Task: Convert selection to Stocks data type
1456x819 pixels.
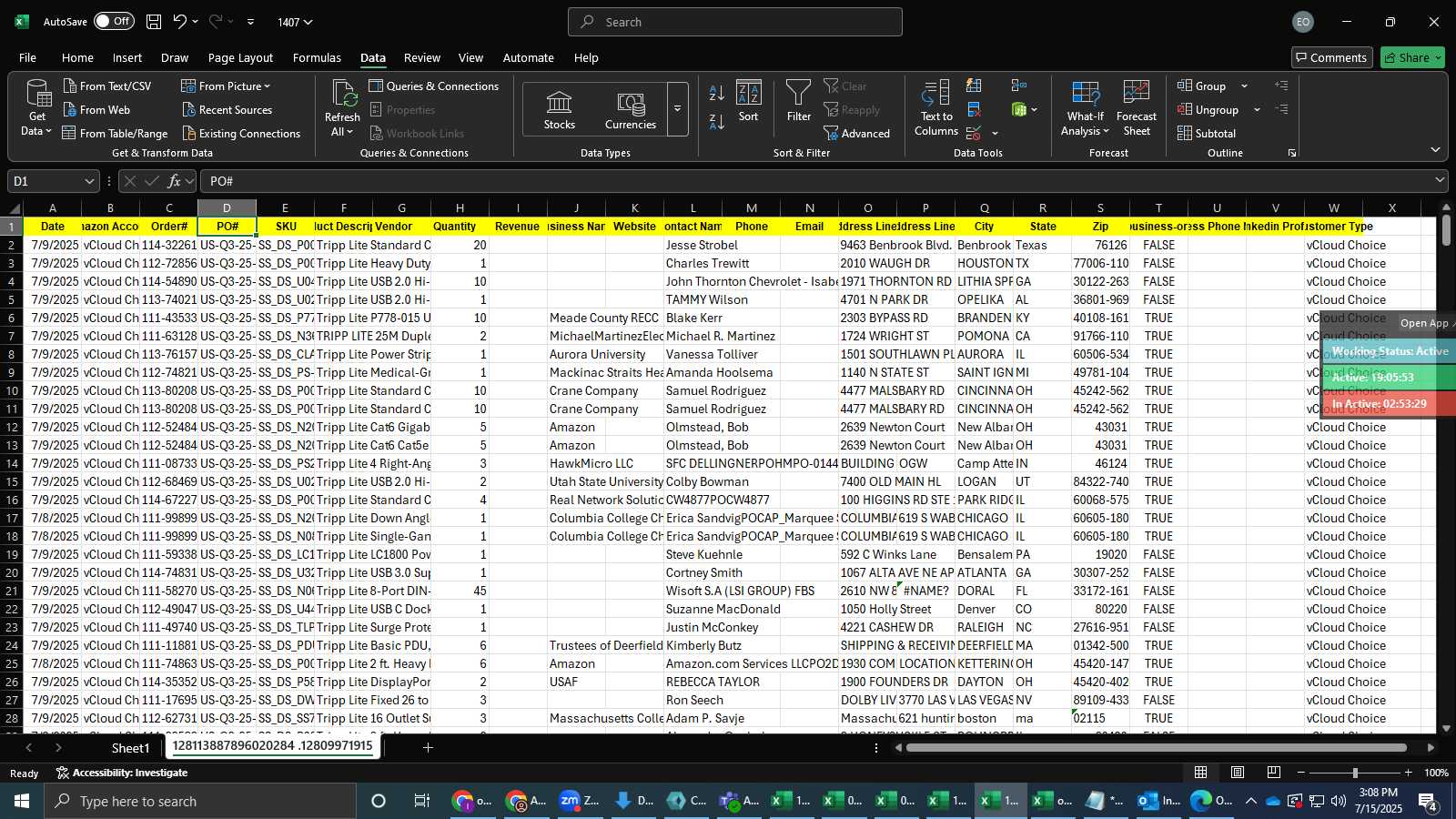Action: coord(559,109)
